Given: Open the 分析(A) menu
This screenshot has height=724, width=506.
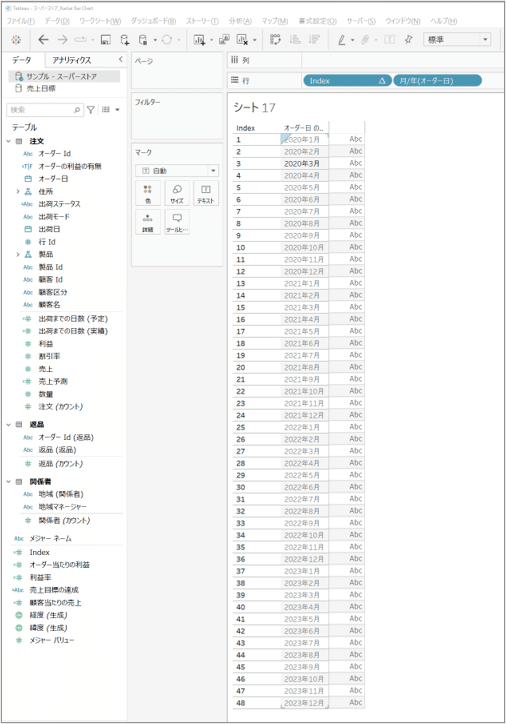Looking at the screenshot, I should pyautogui.click(x=240, y=21).
